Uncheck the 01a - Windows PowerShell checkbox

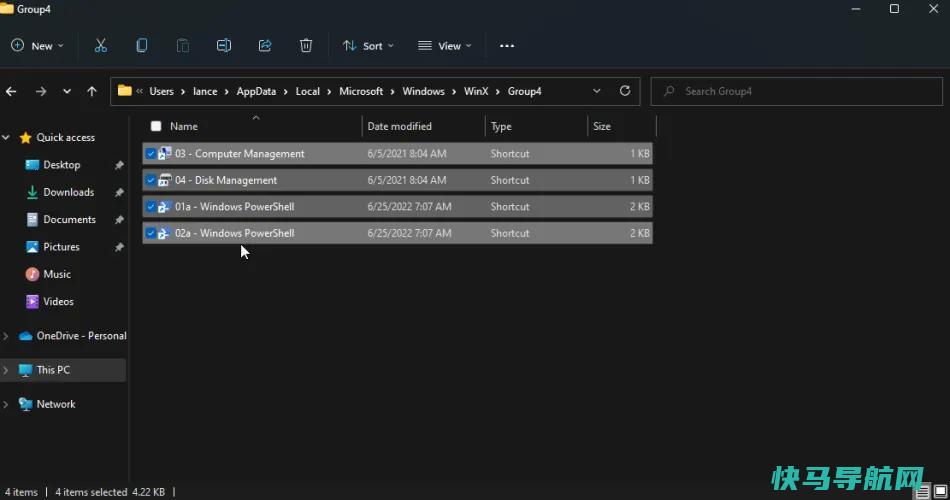150,207
